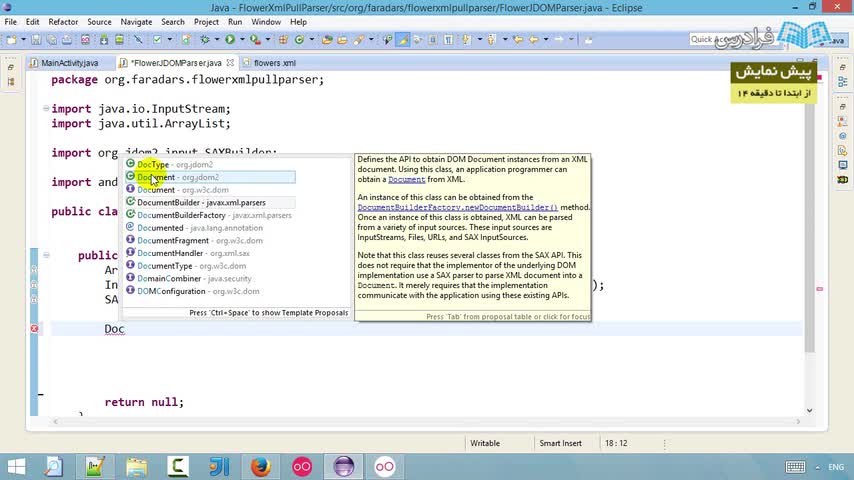This screenshot has height=480, width=854.
Task: Open the Android Virtual Device Manager icon
Action: 119,40
